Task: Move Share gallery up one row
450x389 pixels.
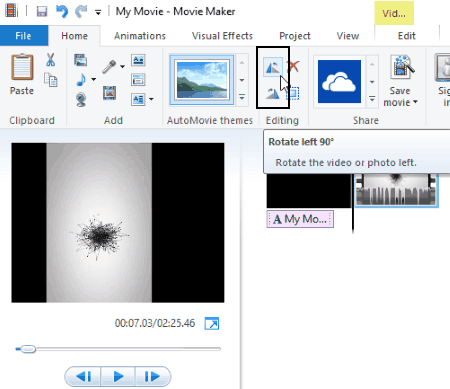Action: tap(372, 64)
